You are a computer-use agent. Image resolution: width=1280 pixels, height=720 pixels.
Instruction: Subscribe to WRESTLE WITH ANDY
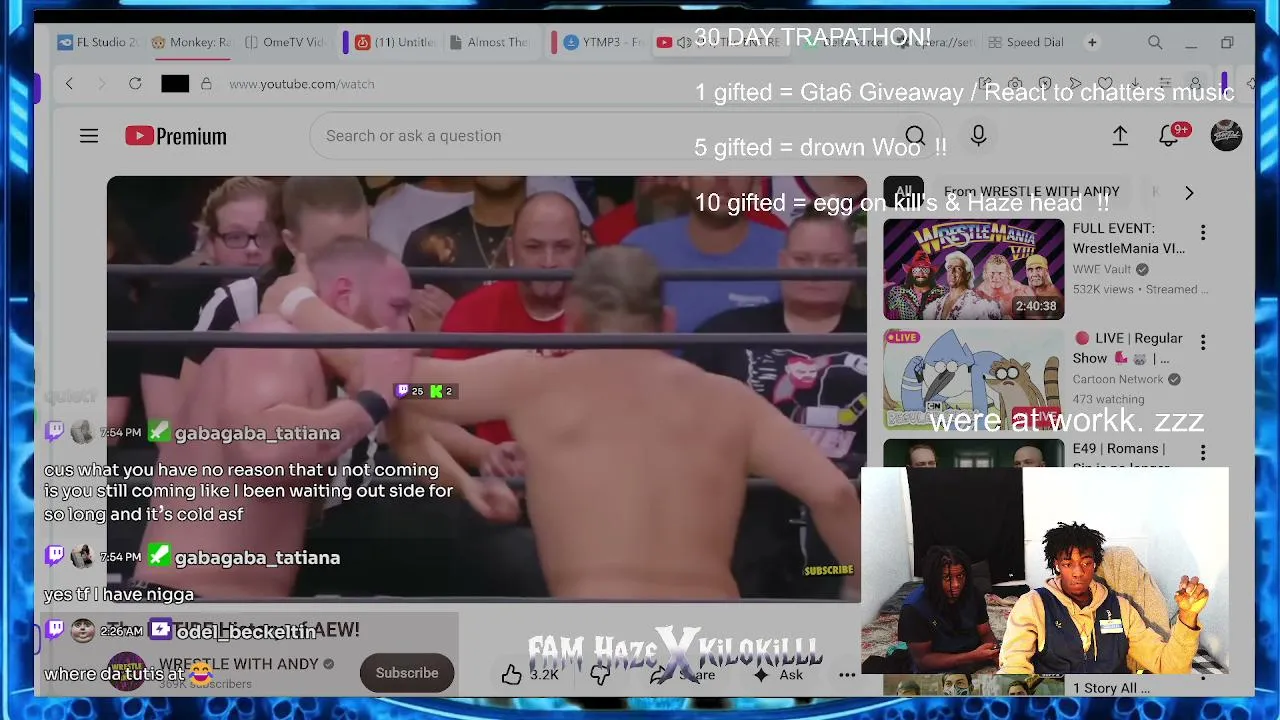(407, 673)
